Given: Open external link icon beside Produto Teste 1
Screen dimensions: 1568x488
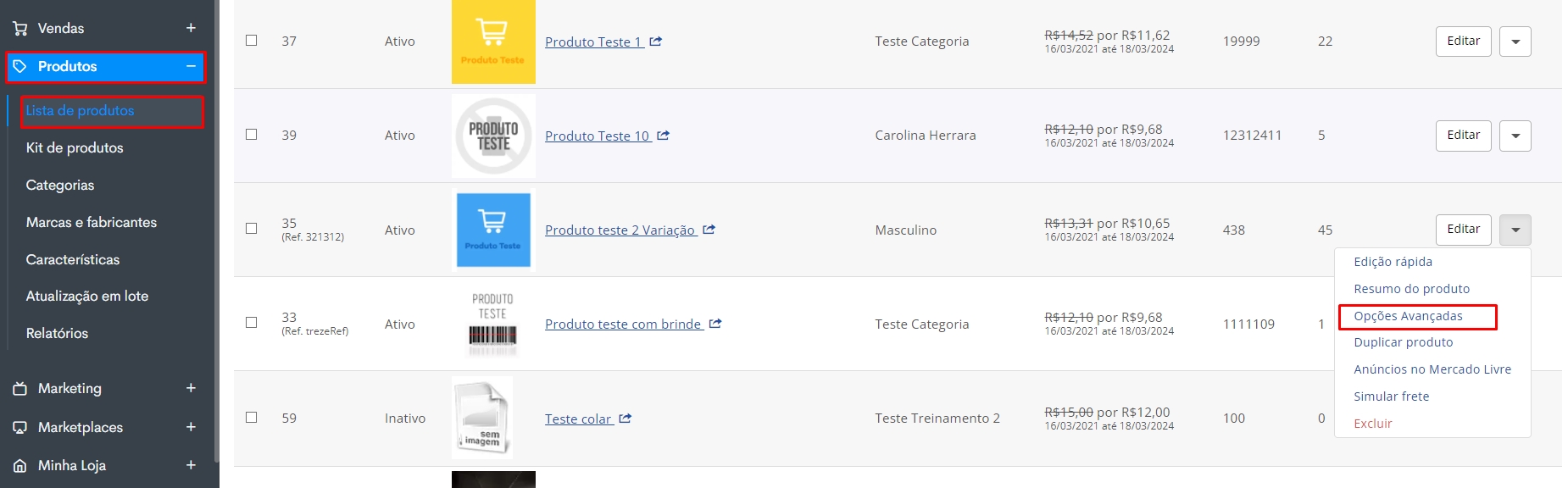Looking at the screenshot, I should (x=656, y=42).
